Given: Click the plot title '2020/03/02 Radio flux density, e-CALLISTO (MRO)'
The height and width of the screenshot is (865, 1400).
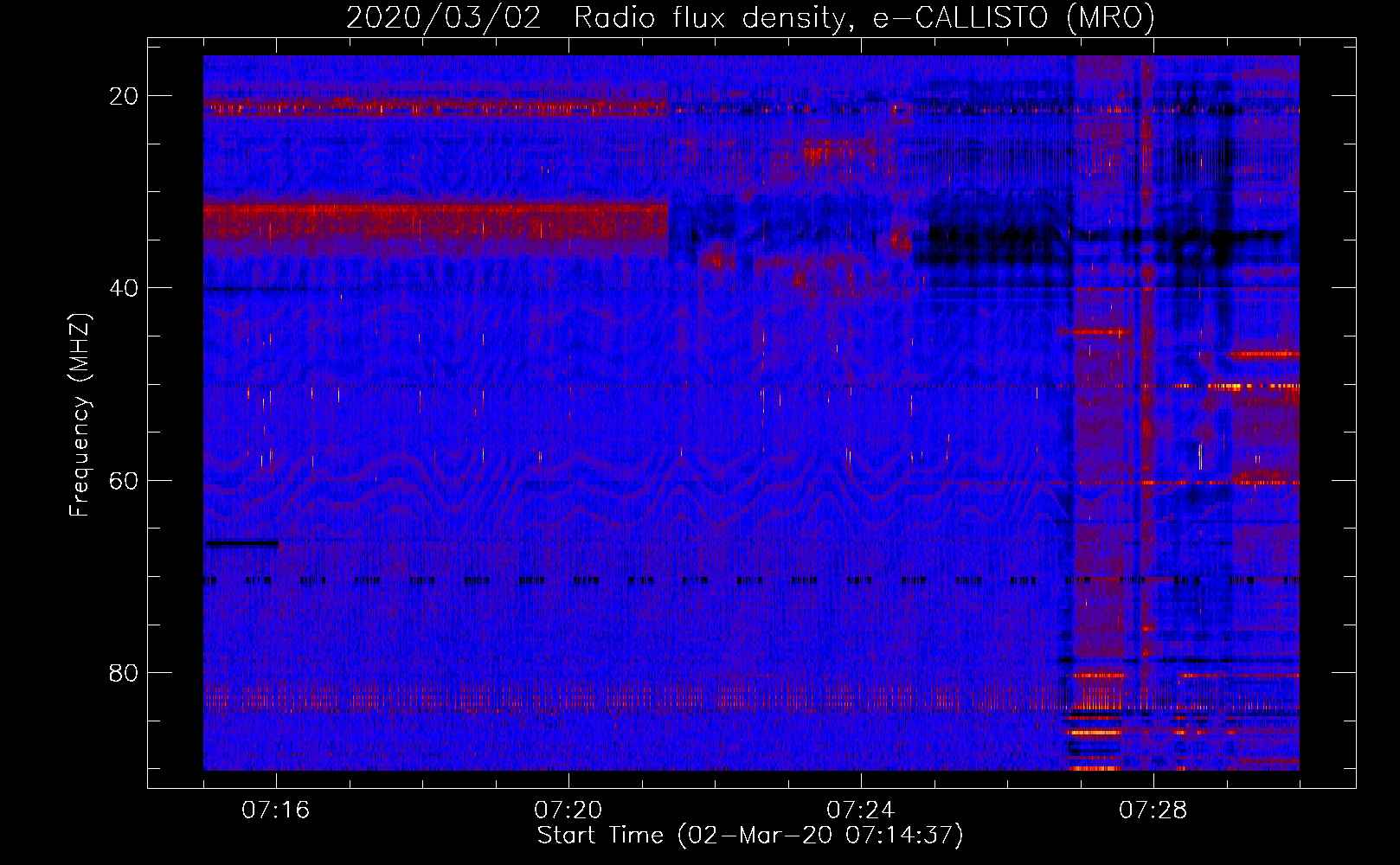Looking at the screenshot, I should coord(750,18).
